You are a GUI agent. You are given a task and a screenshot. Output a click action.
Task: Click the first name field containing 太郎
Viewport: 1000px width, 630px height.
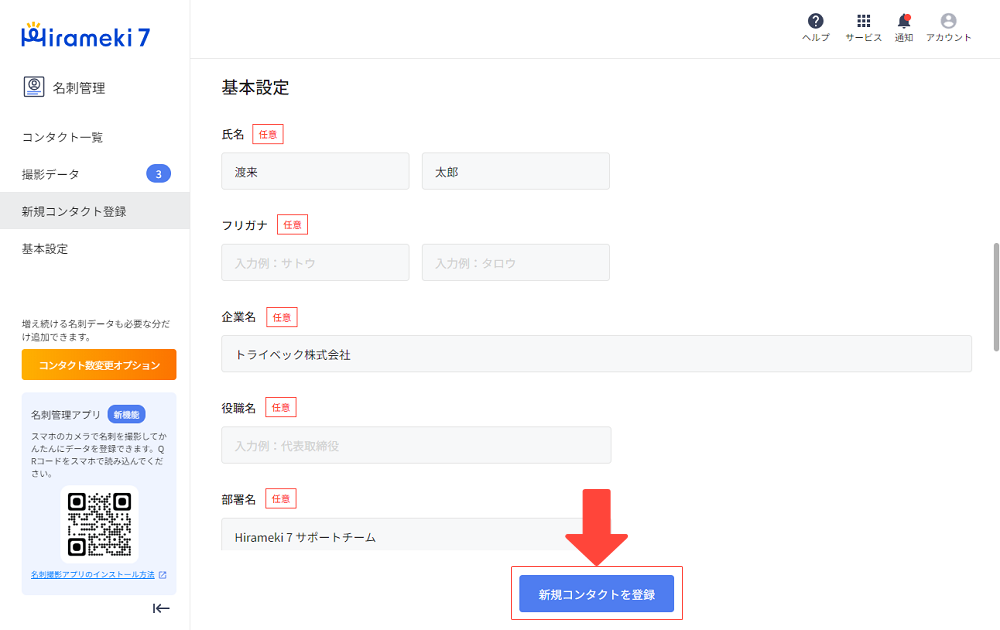point(515,172)
